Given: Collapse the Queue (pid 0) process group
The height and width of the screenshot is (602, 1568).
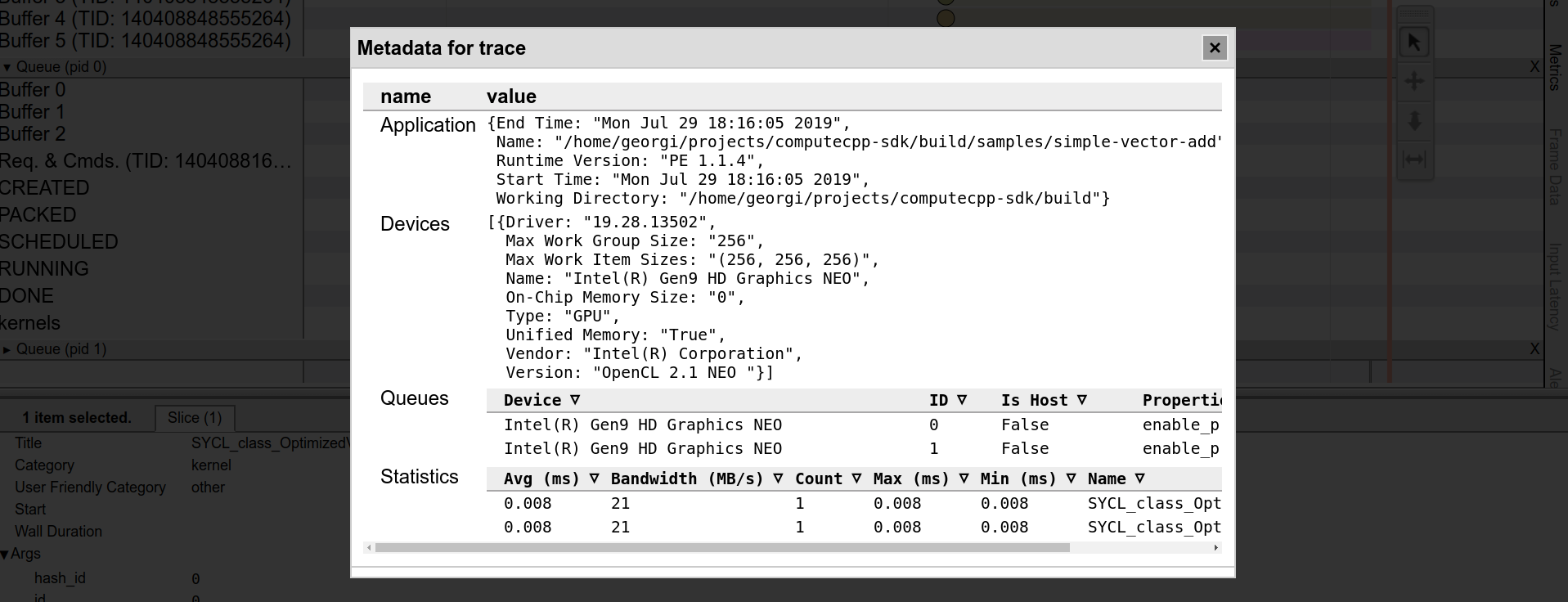Looking at the screenshot, I should [7, 67].
